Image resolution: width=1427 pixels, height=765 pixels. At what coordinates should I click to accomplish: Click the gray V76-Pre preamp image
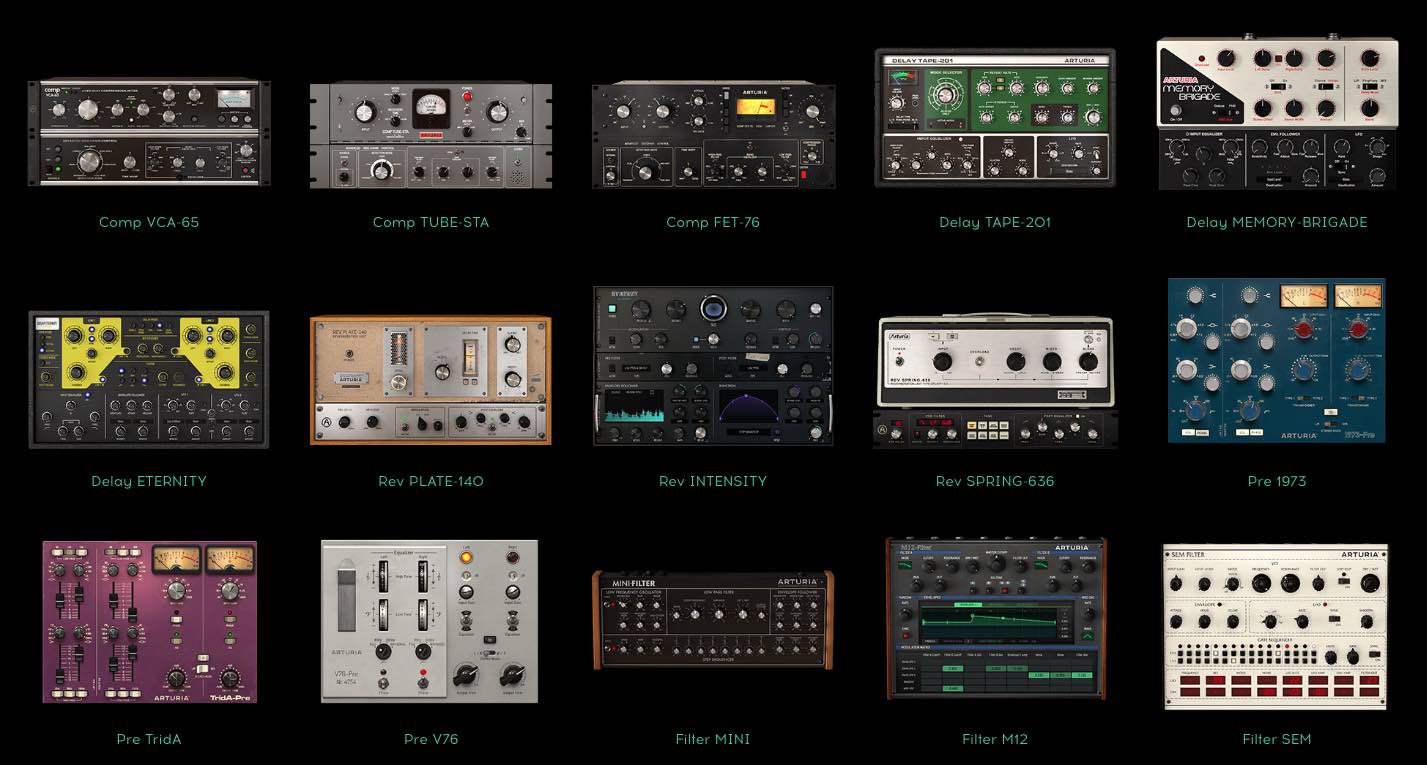pos(429,621)
